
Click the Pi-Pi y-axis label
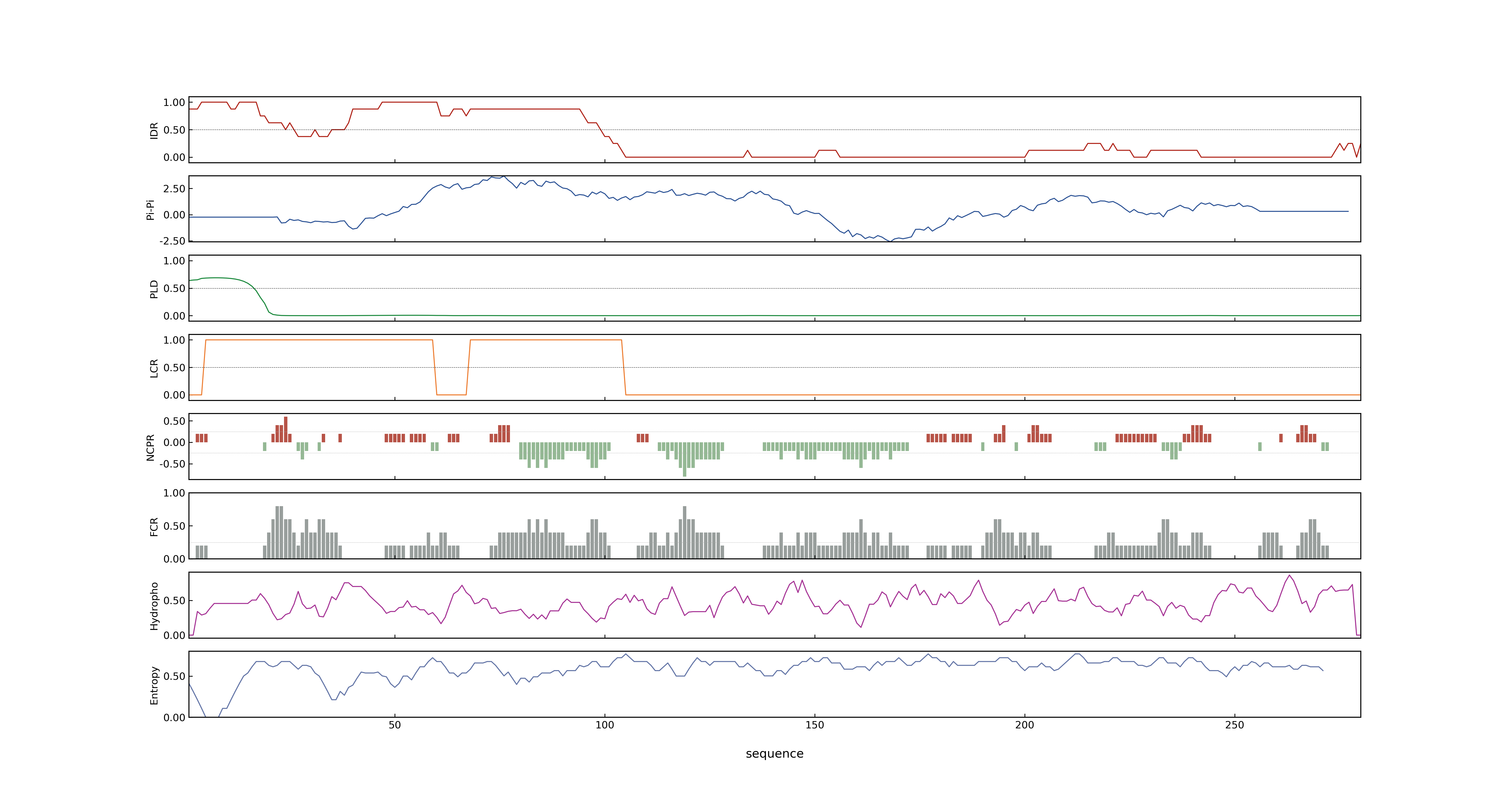150,209
